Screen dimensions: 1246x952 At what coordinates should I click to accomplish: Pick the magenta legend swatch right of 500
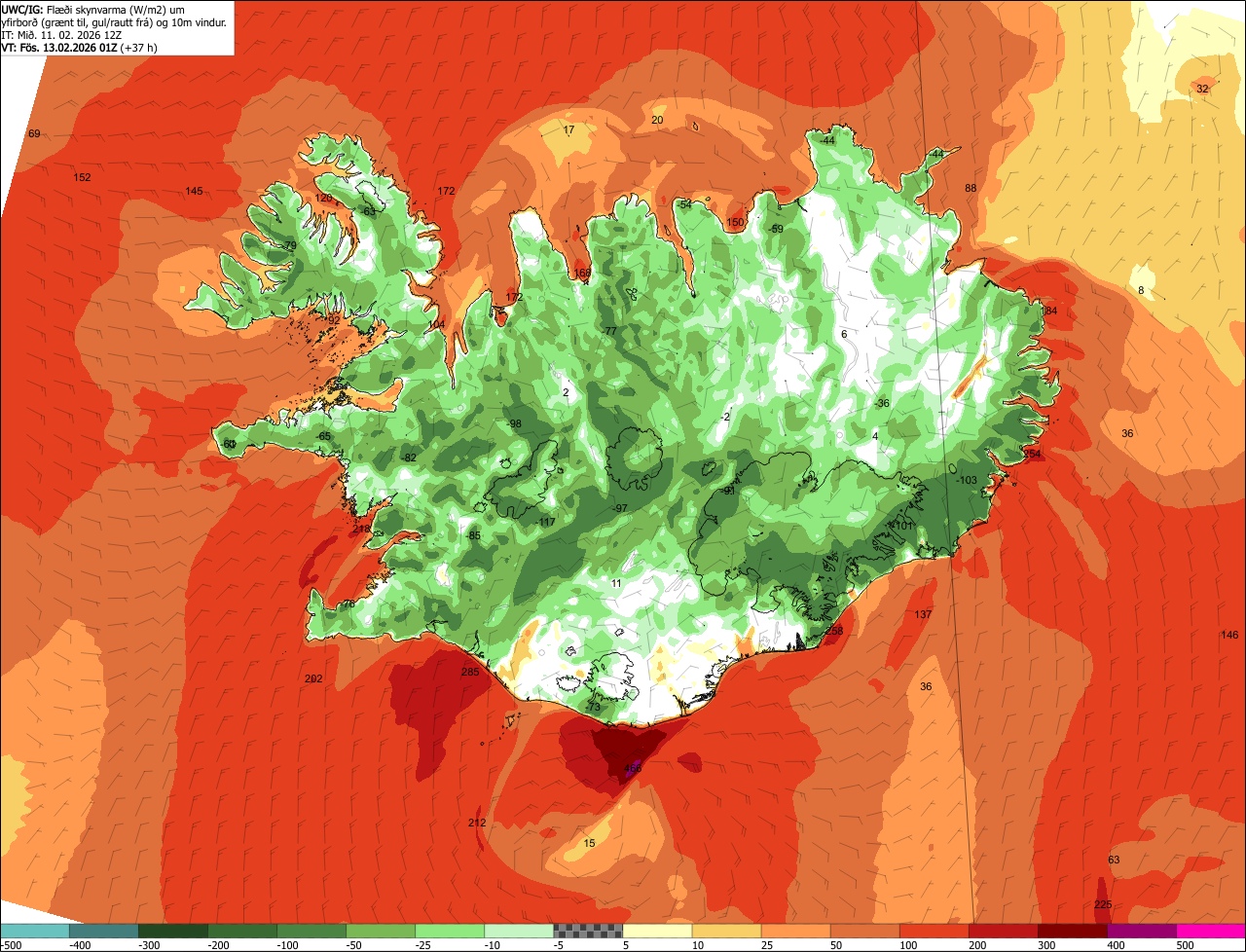[1211, 931]
